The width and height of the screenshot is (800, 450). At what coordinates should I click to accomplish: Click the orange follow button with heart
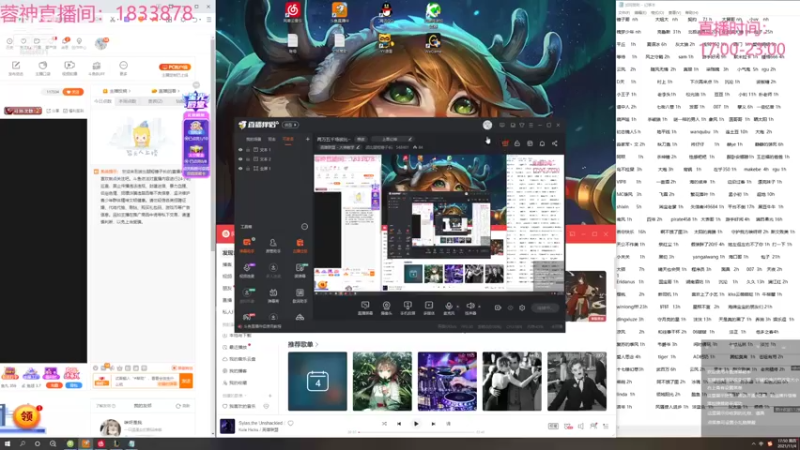tap(73, 92)
